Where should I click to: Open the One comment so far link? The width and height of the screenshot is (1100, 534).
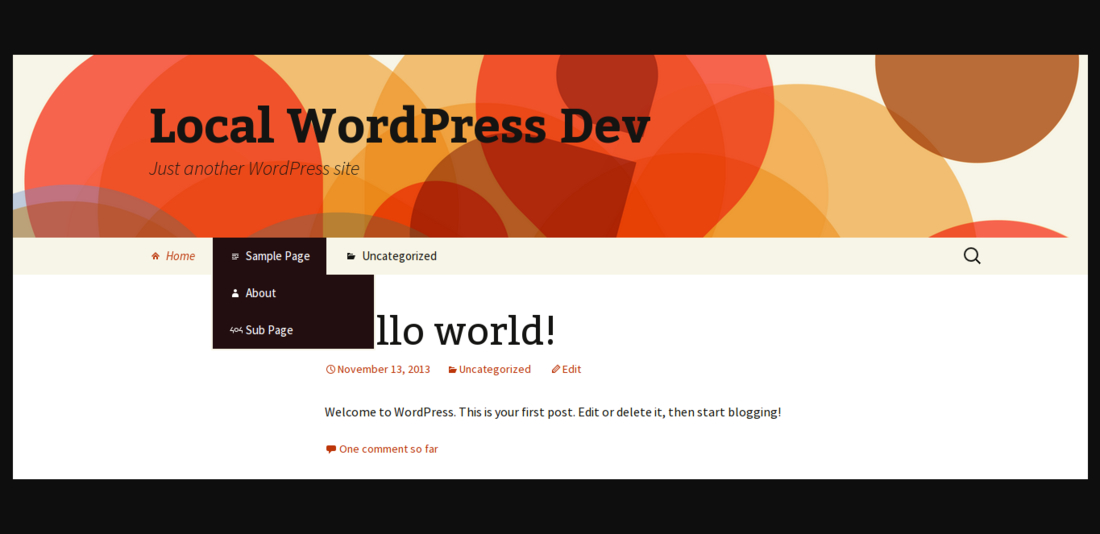tap(389, 449)
